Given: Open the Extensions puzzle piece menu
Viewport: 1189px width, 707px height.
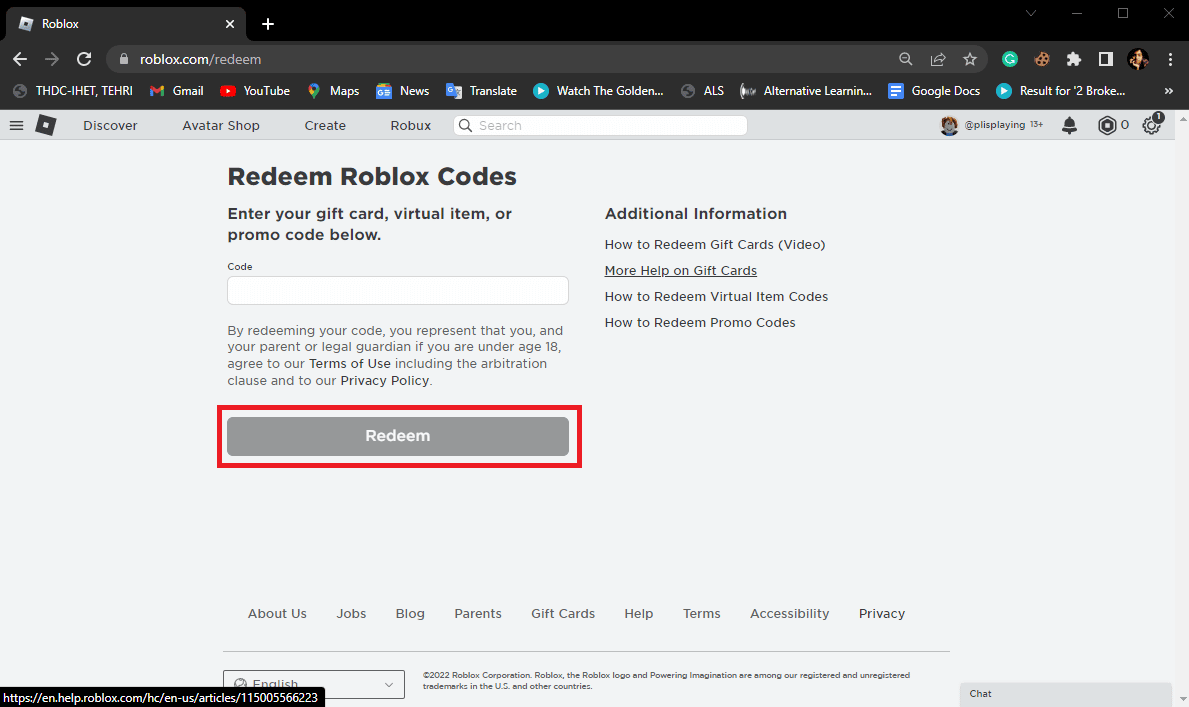Looking at the screenshot, I should coord(1074,59).
